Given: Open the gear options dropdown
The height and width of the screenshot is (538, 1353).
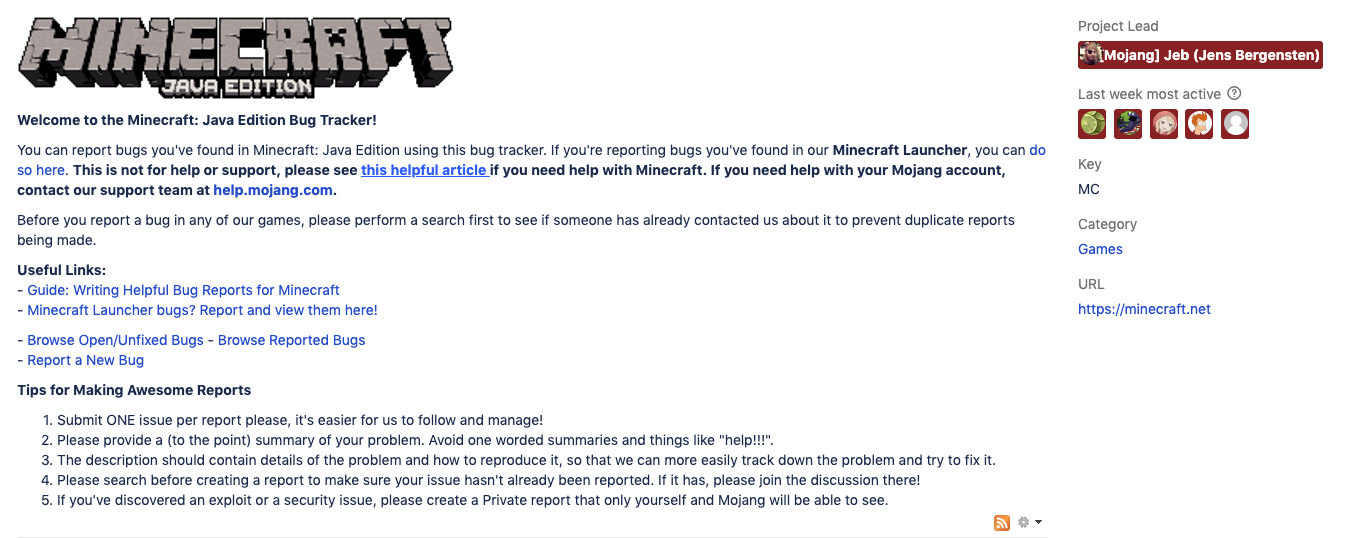Looking at the screenshot, I should tap(1029, 523).
